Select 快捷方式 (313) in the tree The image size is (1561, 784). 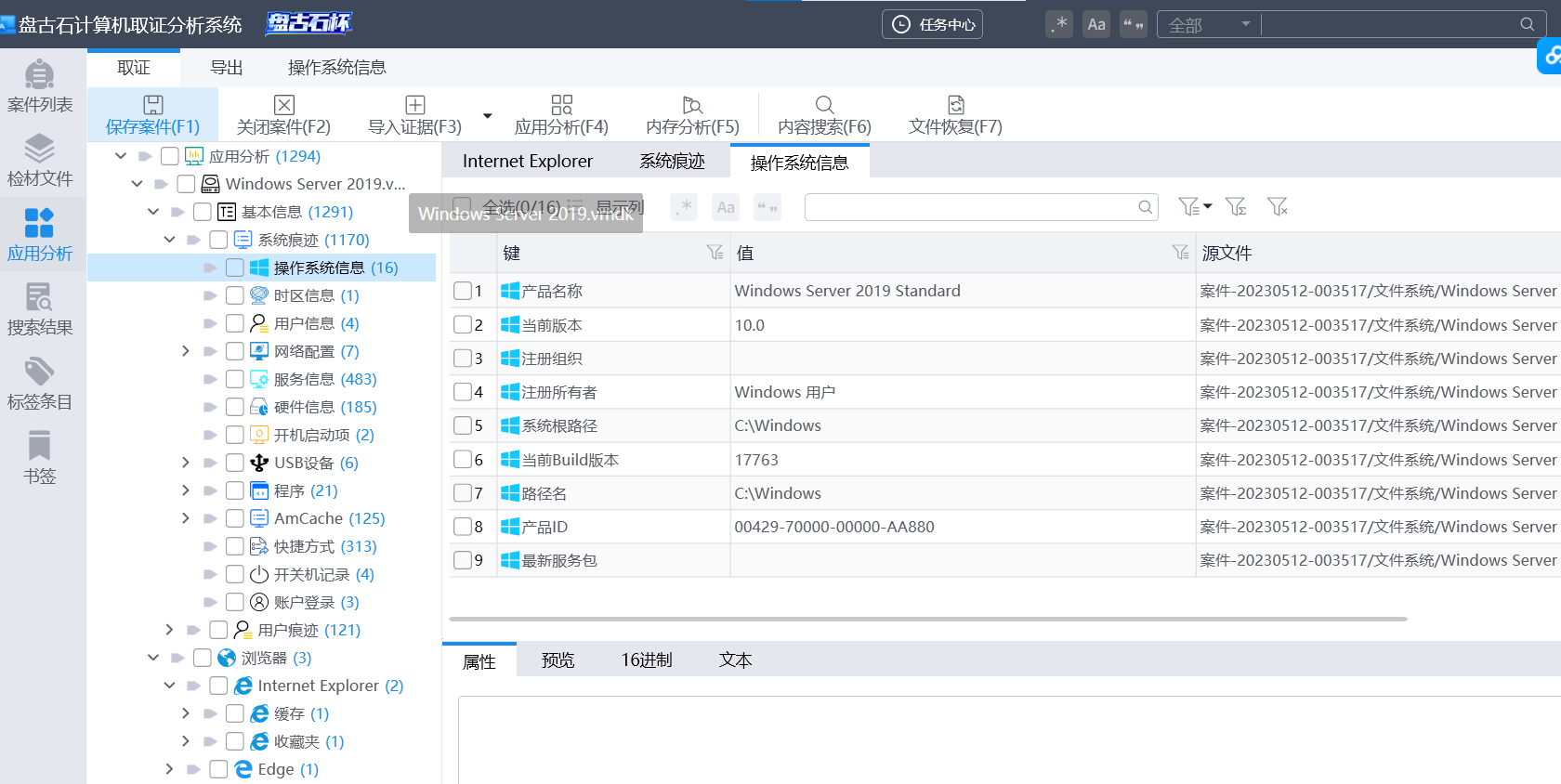point(325,546)
